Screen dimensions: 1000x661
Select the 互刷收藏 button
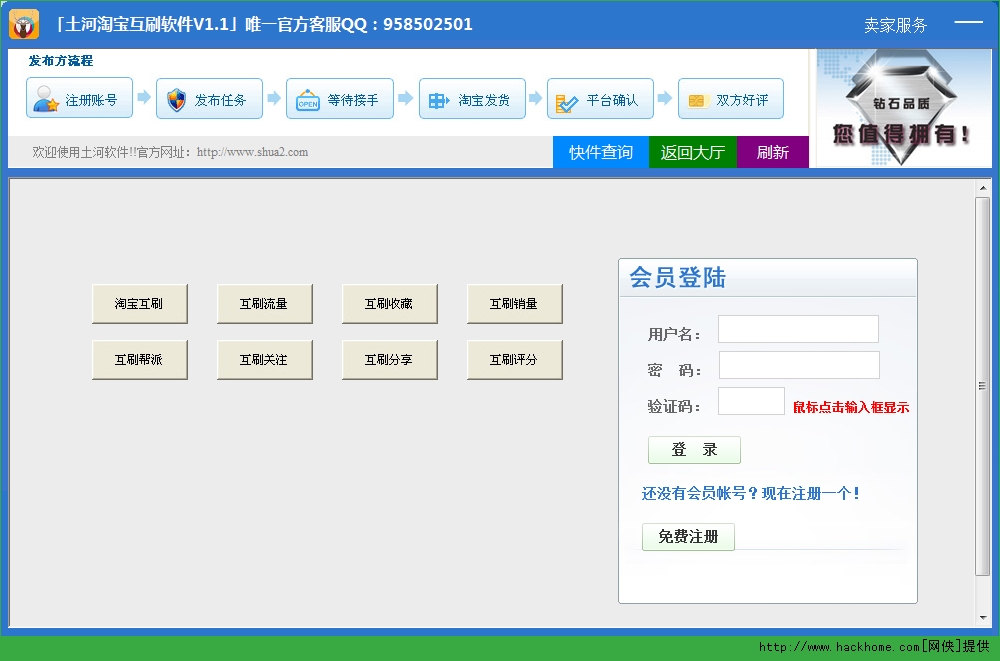tap(390, 304)
